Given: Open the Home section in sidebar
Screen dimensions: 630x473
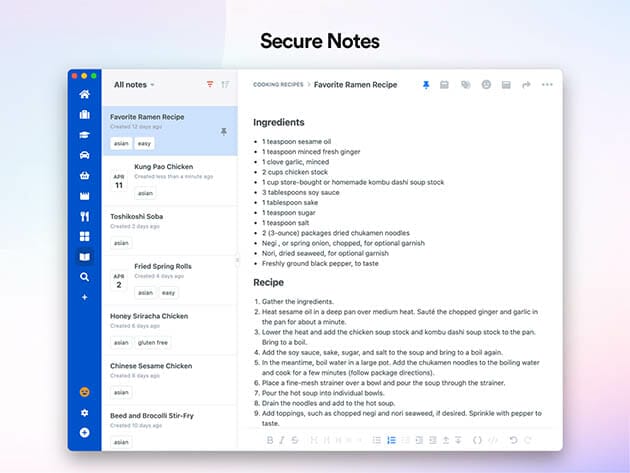Looking at the screenshot, I should click(84, 95).
